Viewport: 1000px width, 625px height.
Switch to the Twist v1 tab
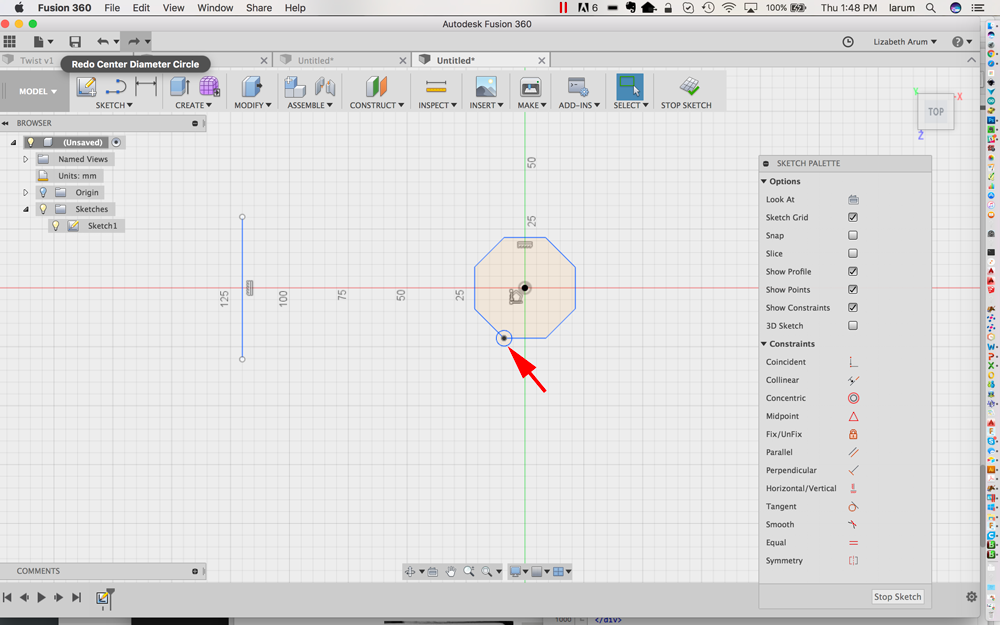pyautogui.click(x=36, y=61)
